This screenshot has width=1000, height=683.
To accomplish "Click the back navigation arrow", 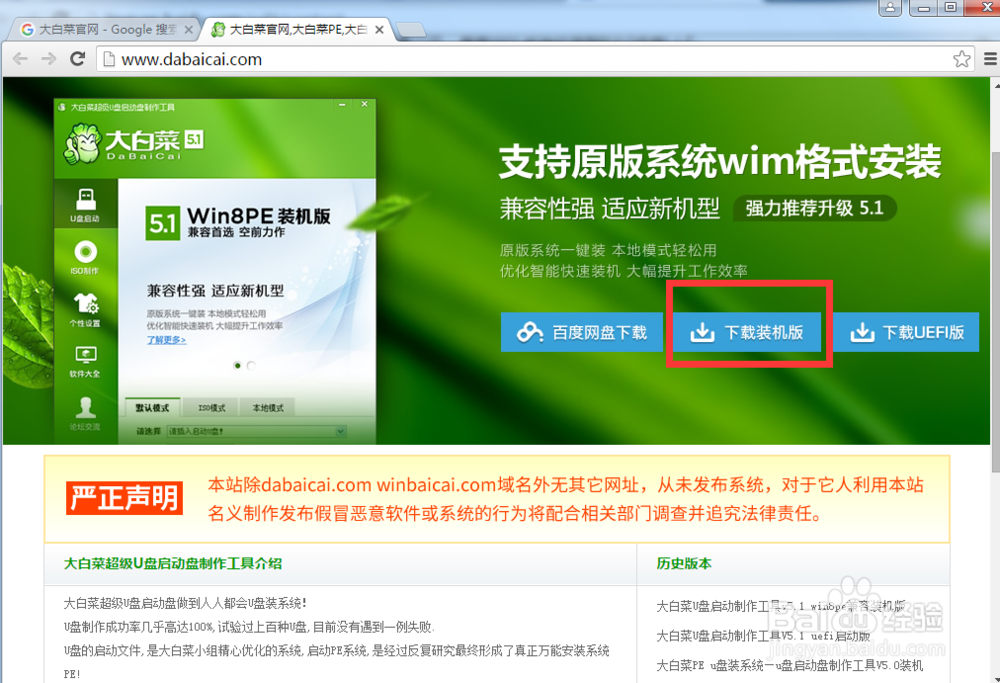I will click(x=20, y=59).
